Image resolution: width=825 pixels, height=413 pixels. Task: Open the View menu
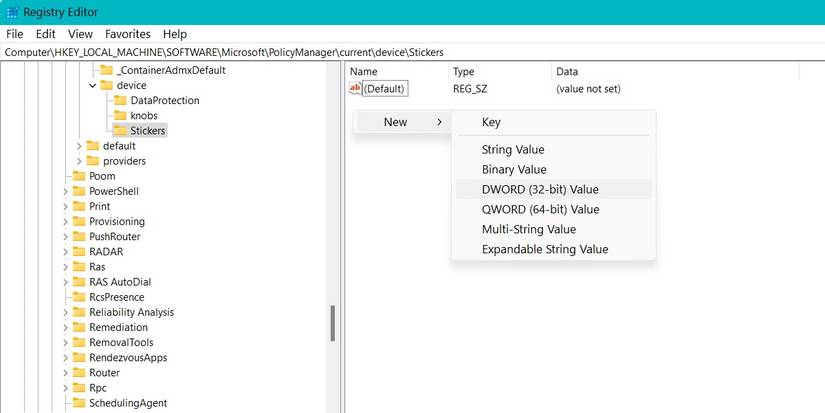point(81,34)
